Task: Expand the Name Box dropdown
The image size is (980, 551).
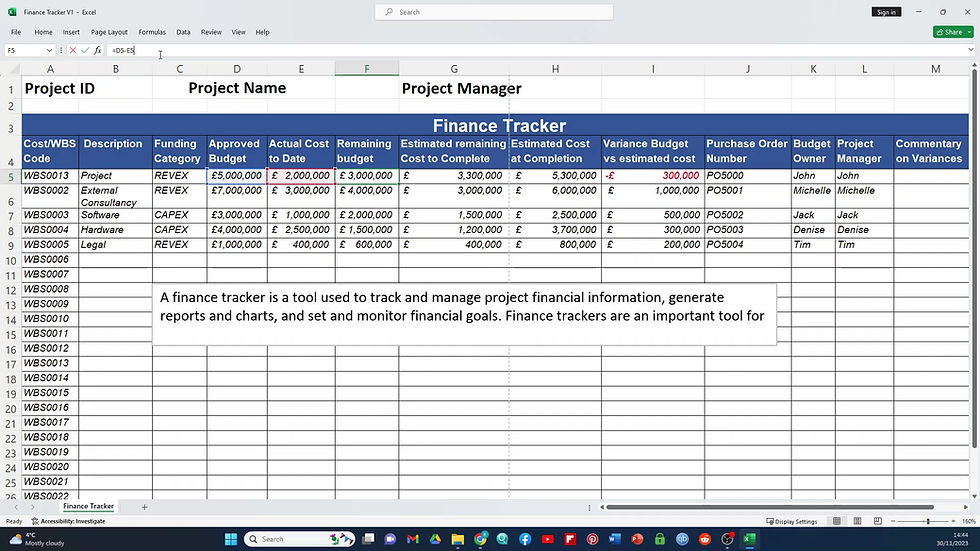Action: point(49,50)
